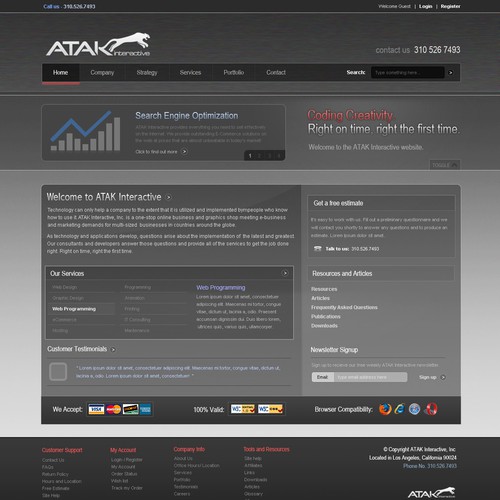Click footer Return Policy link
The image size is (500, 500).
tap(55, 474)
